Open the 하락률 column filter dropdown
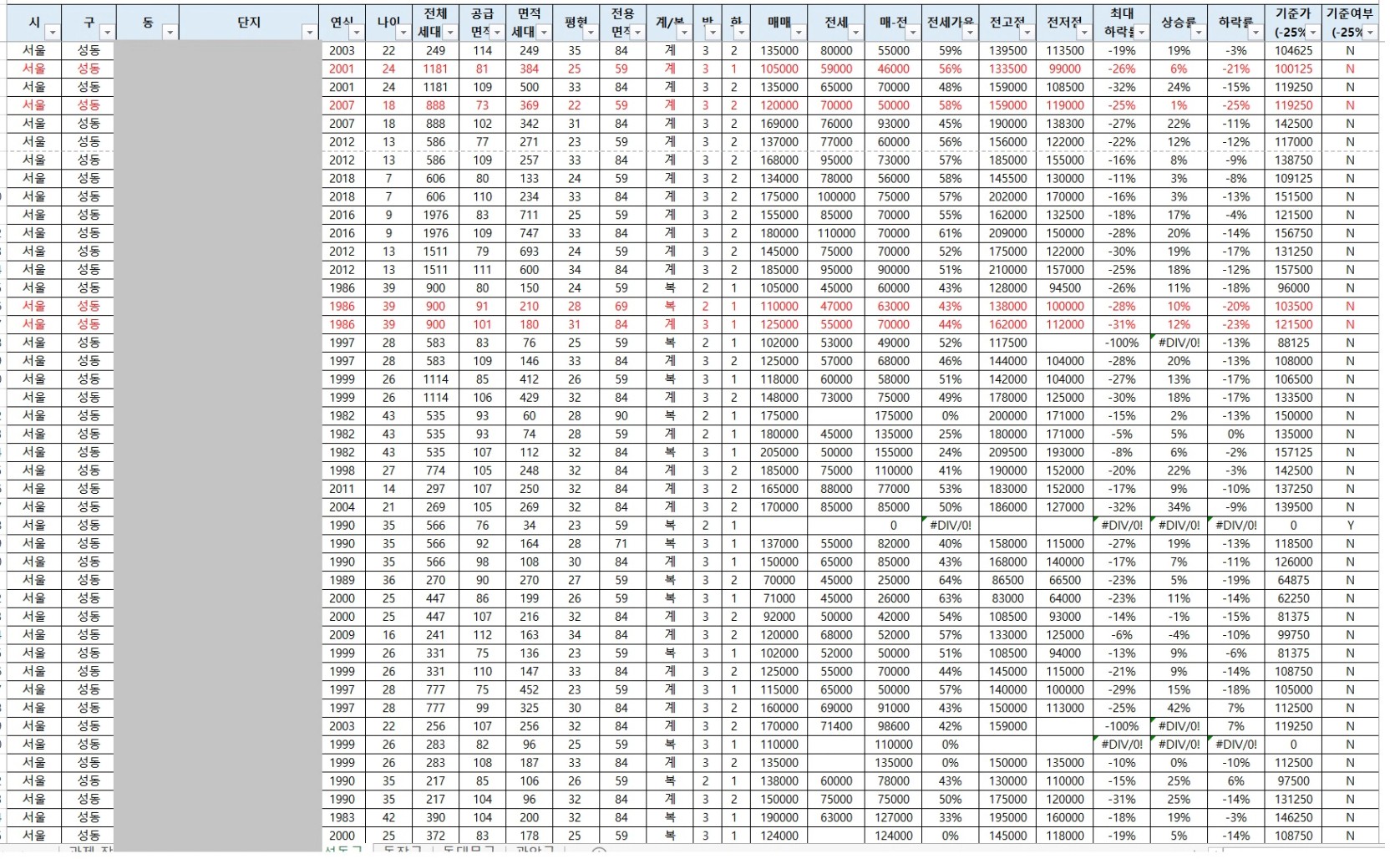This screenshot has width=1400, height=859. tap(1255, 33)
